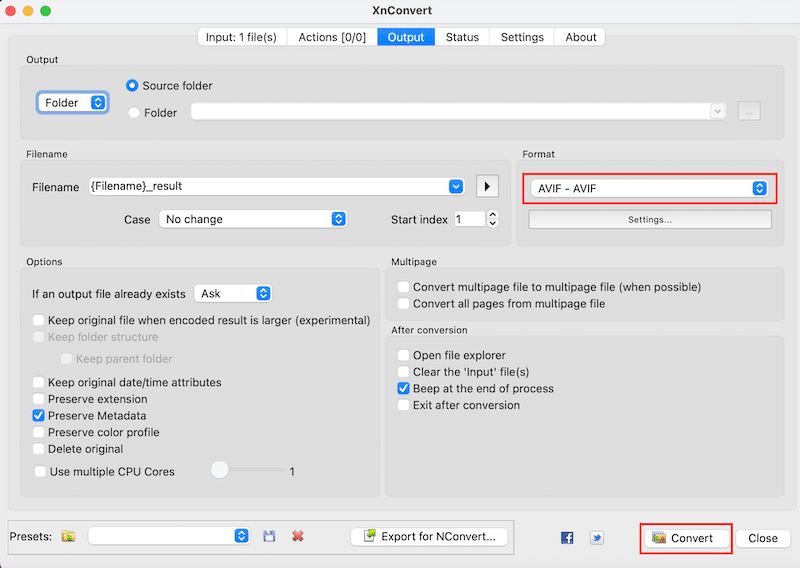Viewport: 800px width, 568px height.
Task: Check Convert multipage file to multipage file
Action: [x=404, y=287]
